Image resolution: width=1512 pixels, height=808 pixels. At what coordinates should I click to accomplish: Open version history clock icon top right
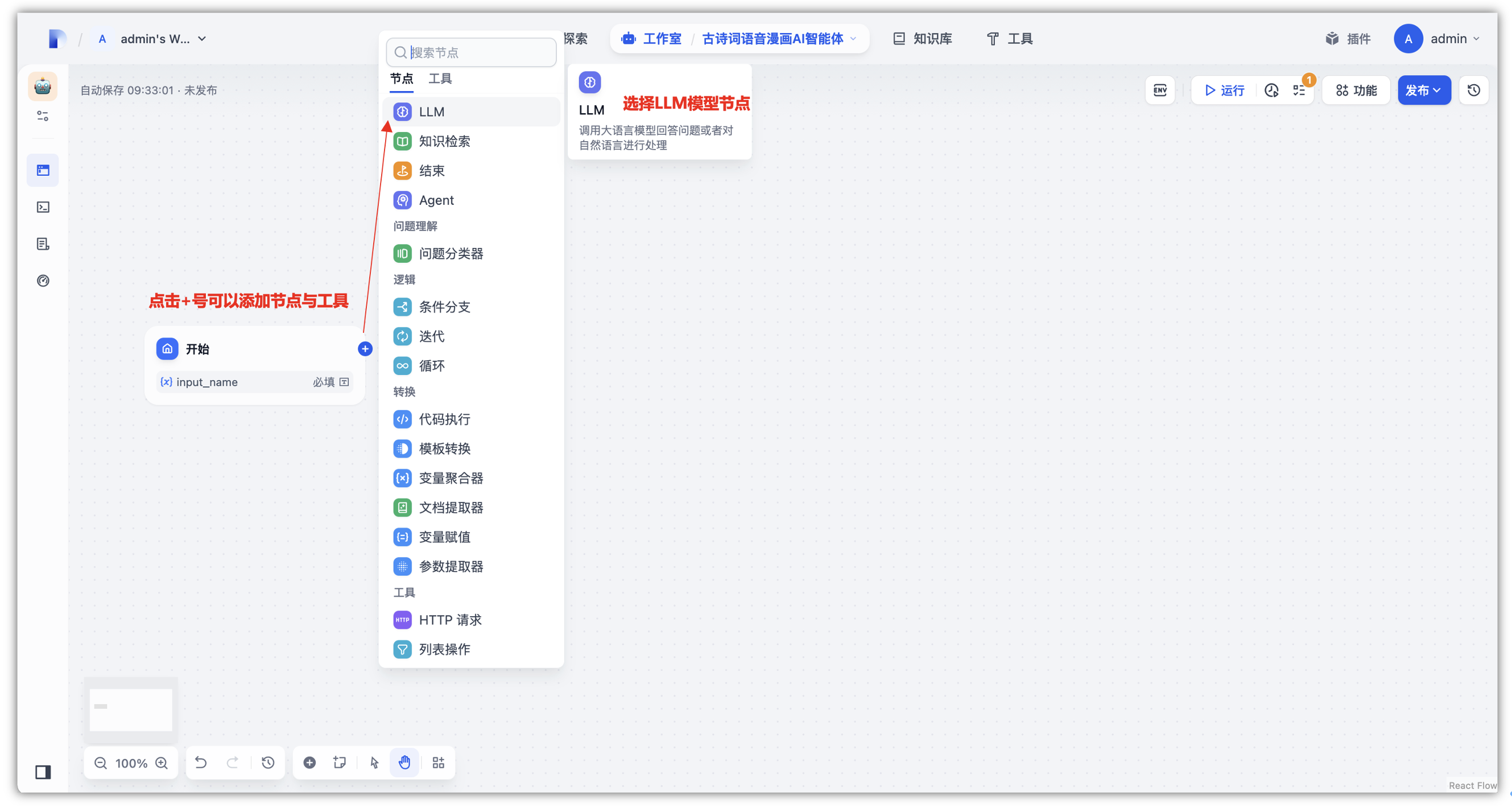coord(1473,90)
